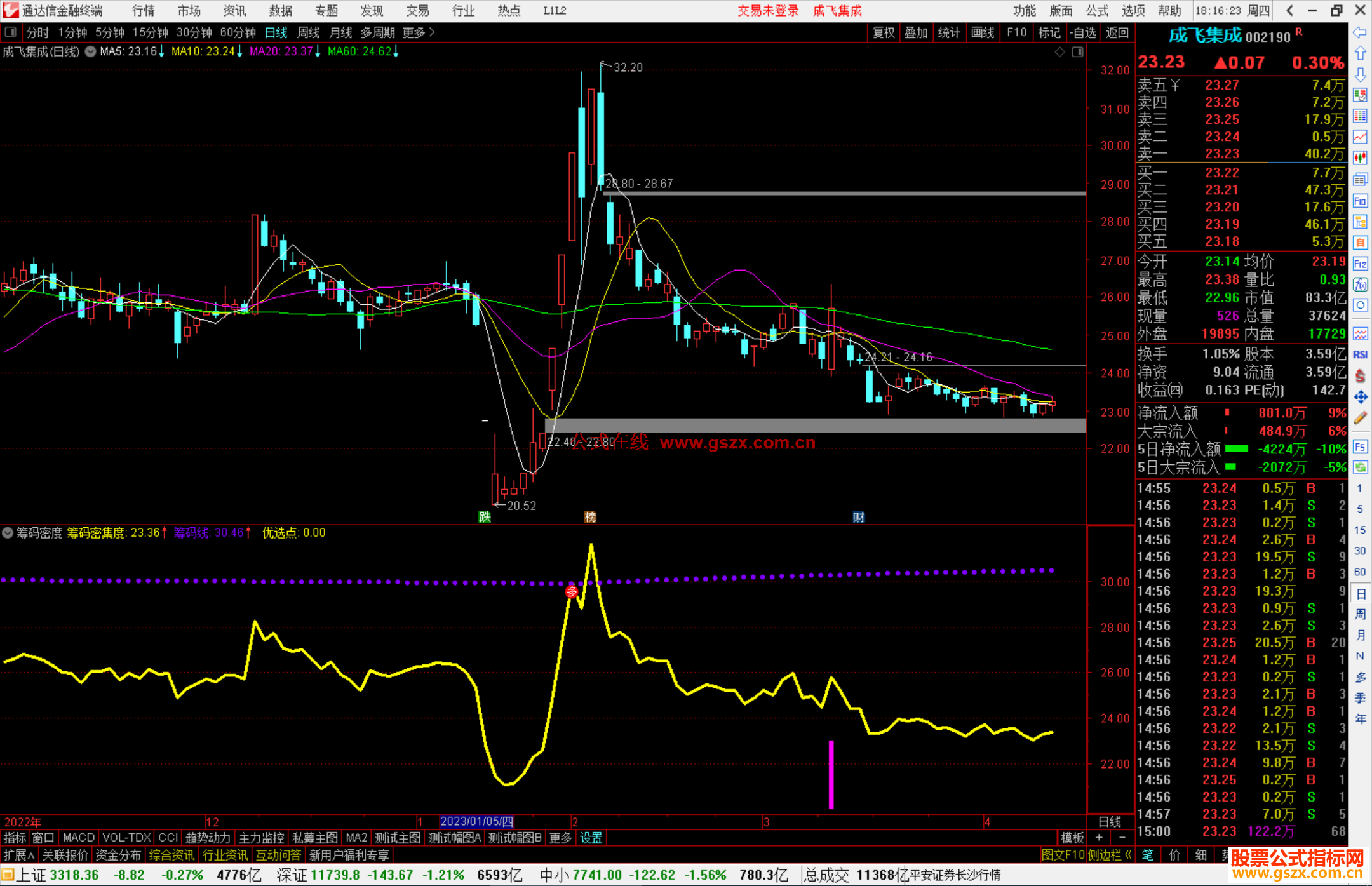Click the 画线 drawing button
1372x886 pixels.
coord(983,32)
